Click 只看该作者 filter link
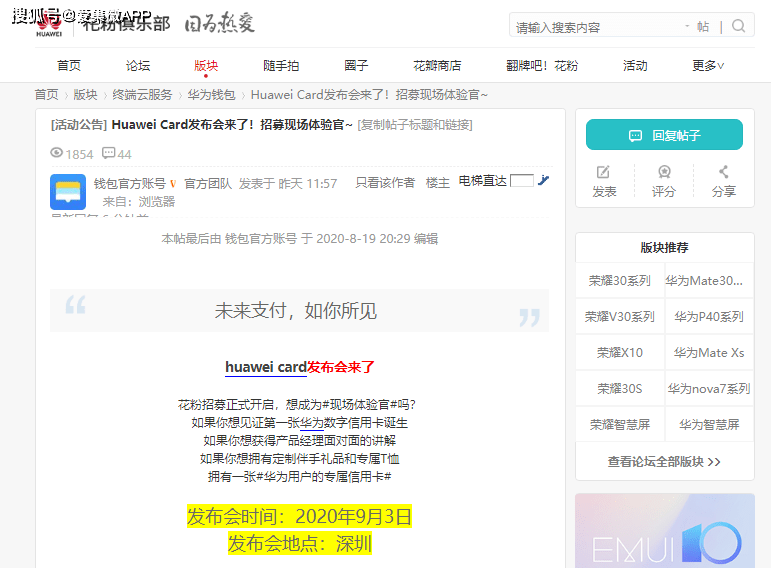The height and width of the screenshot is (568, 771). point(385,183)
